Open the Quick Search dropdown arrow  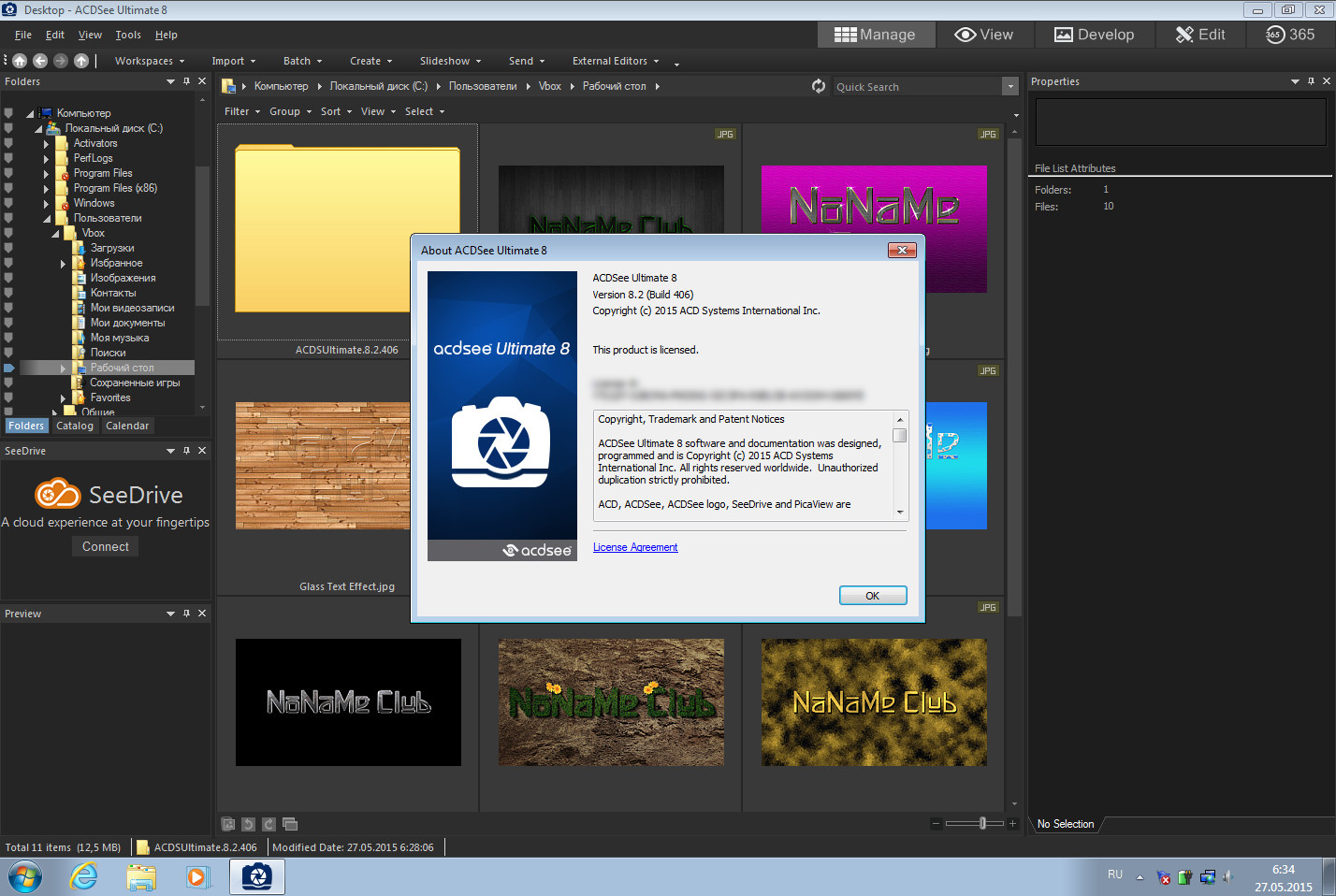tap(1009, 86)
